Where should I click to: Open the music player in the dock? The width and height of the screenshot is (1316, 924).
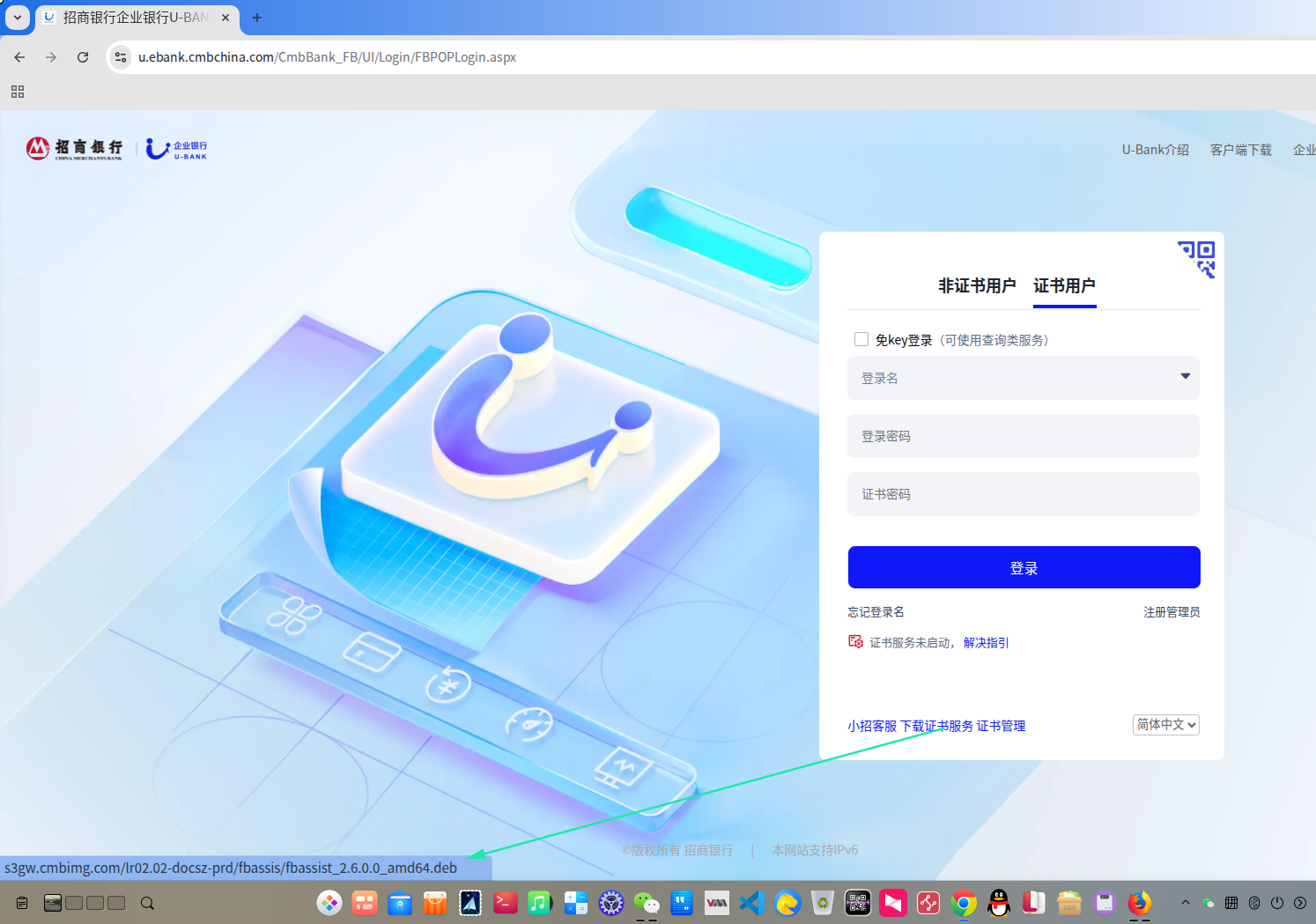point(539,903)
